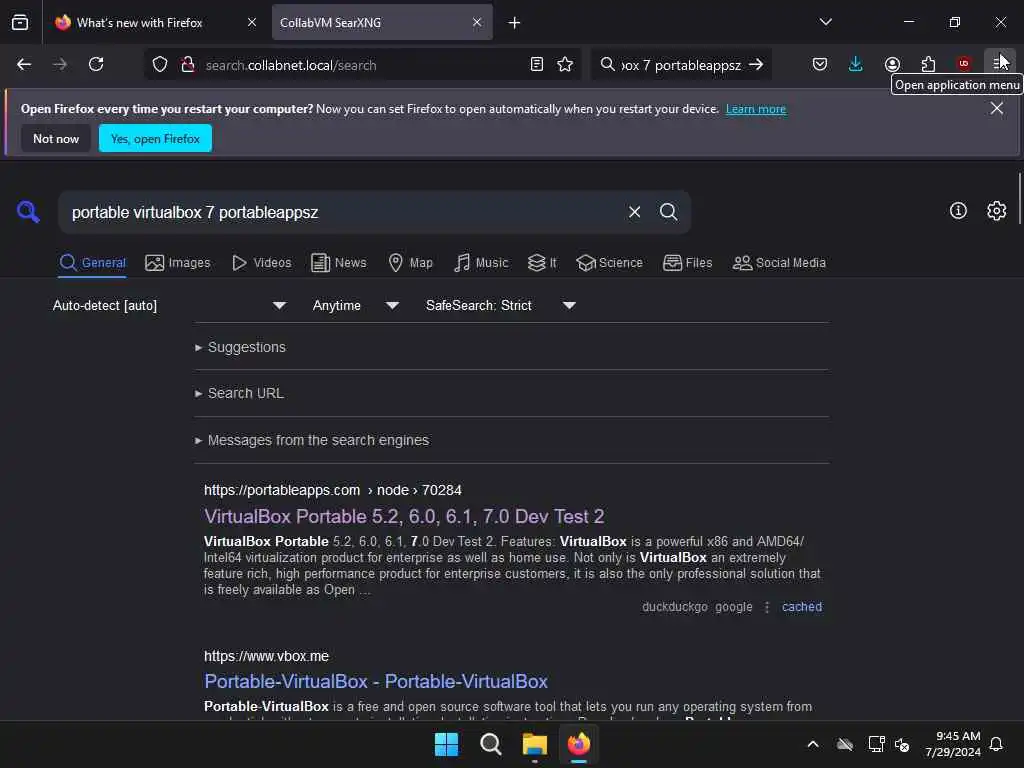This screenshot has width=1024, height=768.
Task: Go back with the back arrow
Action: 24,64
